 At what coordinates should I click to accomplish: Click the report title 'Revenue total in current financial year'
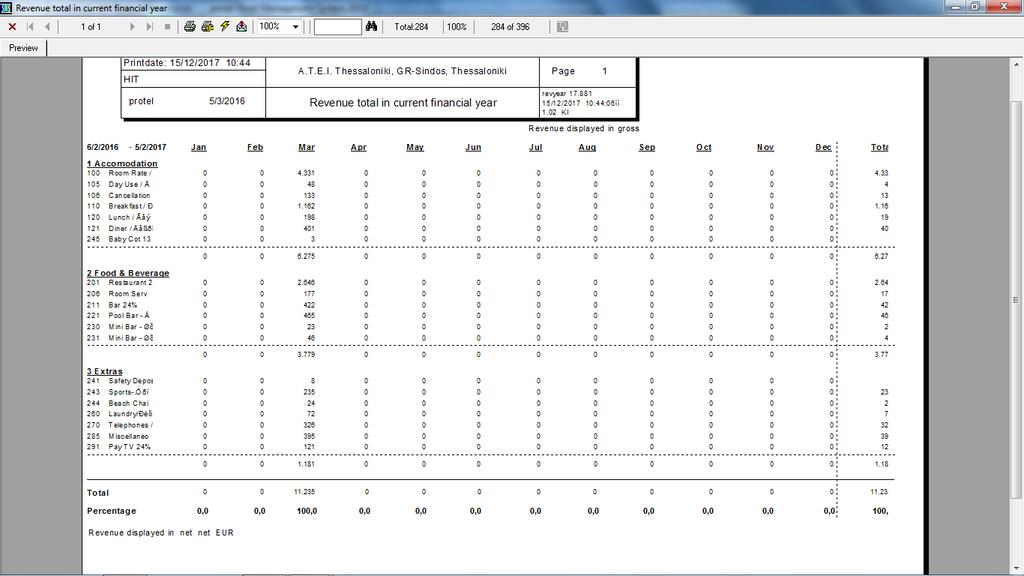403,103
